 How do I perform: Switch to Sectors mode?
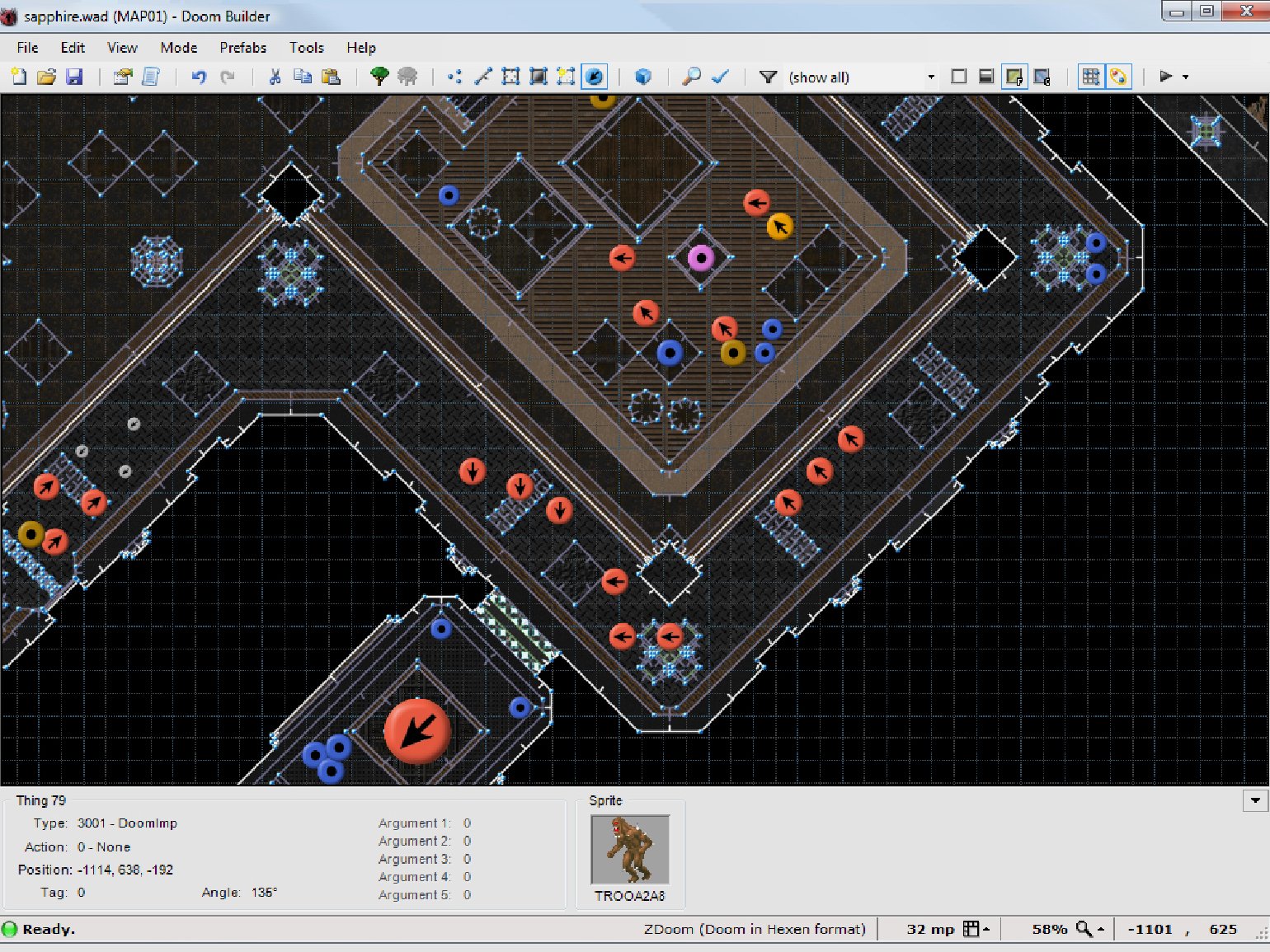tap(510, 77)
